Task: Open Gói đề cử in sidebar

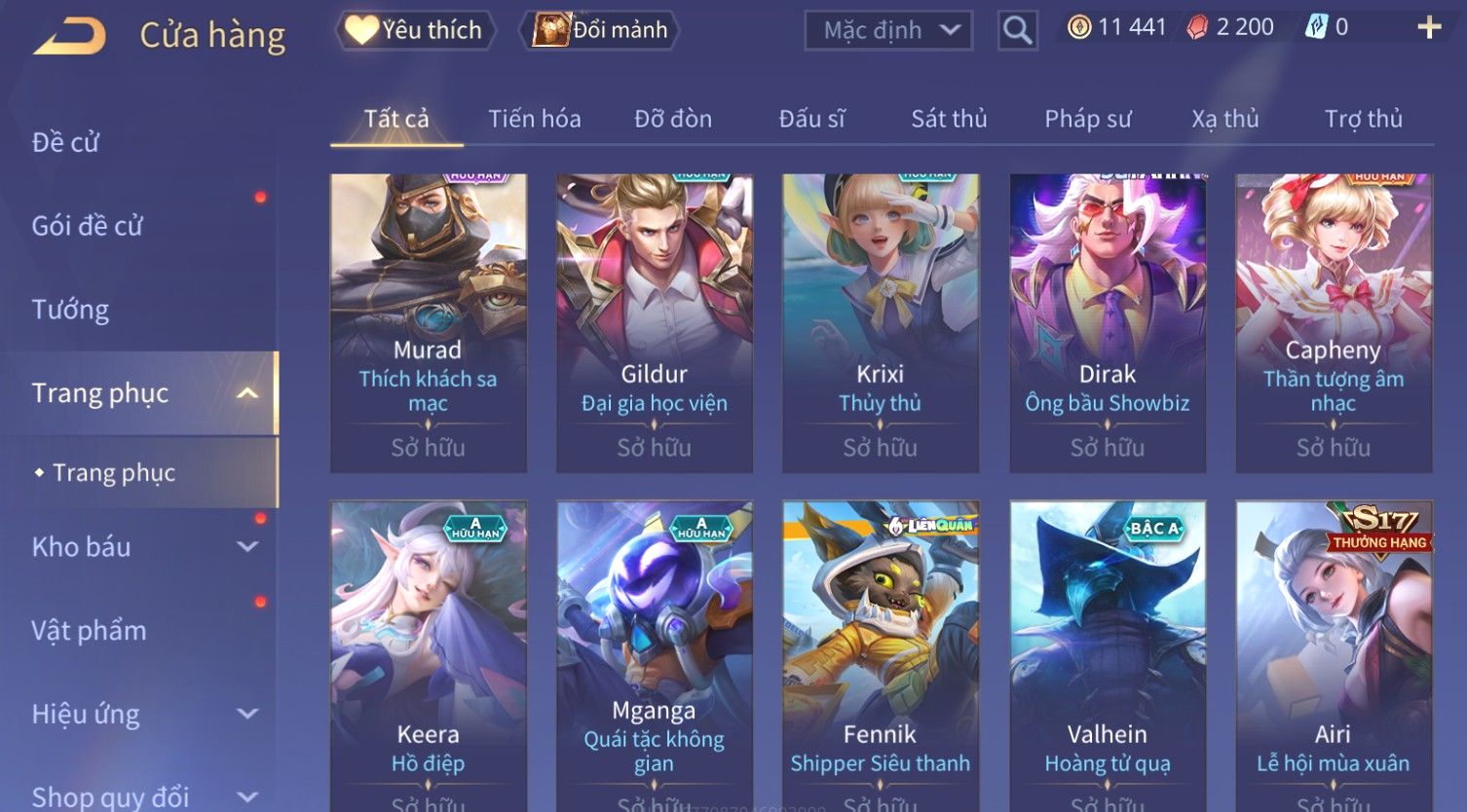Action: pyautogui.click(x=88, y=226)
